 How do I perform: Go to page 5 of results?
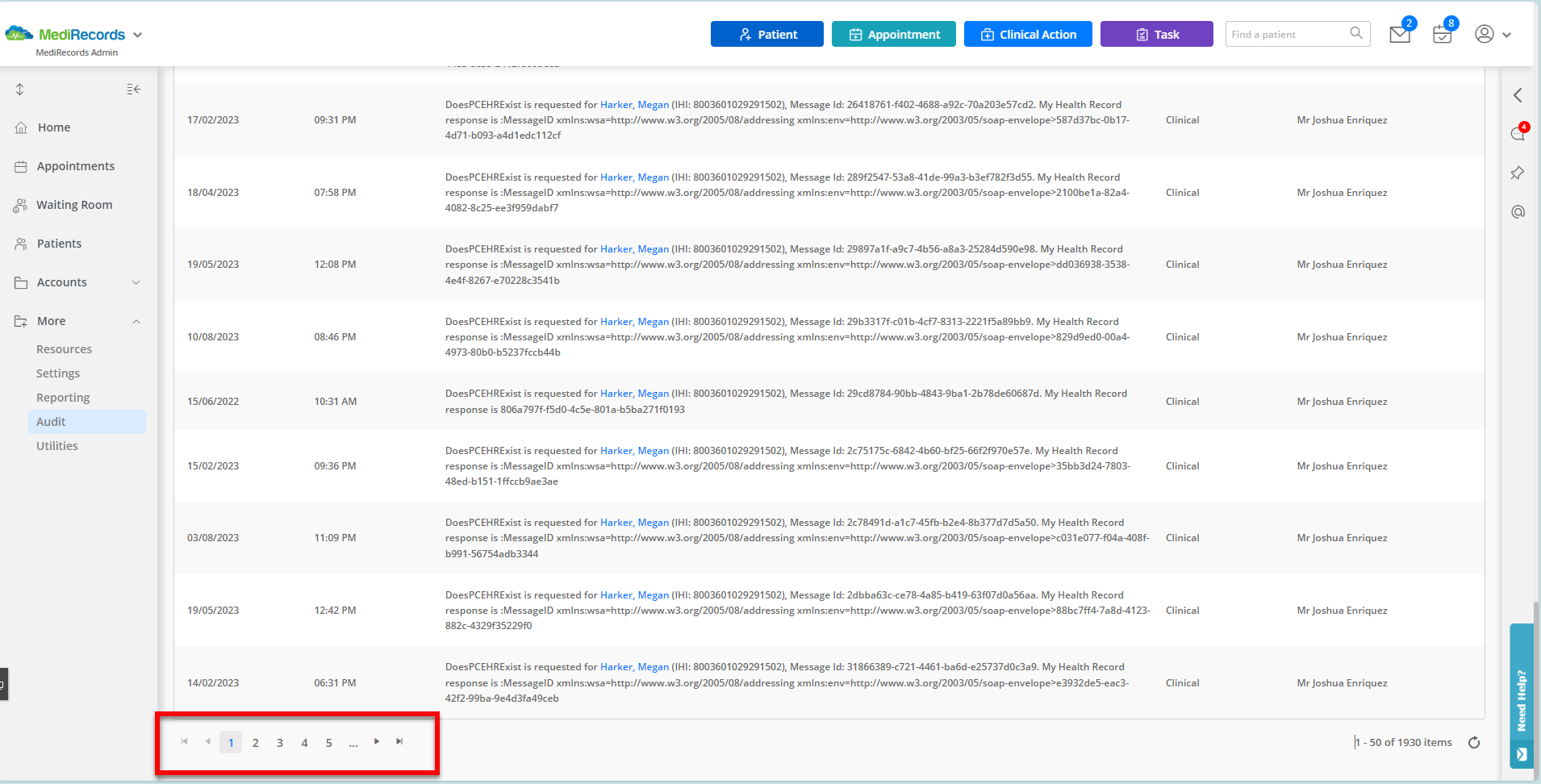pyautogui.click(x=329, y=743)
